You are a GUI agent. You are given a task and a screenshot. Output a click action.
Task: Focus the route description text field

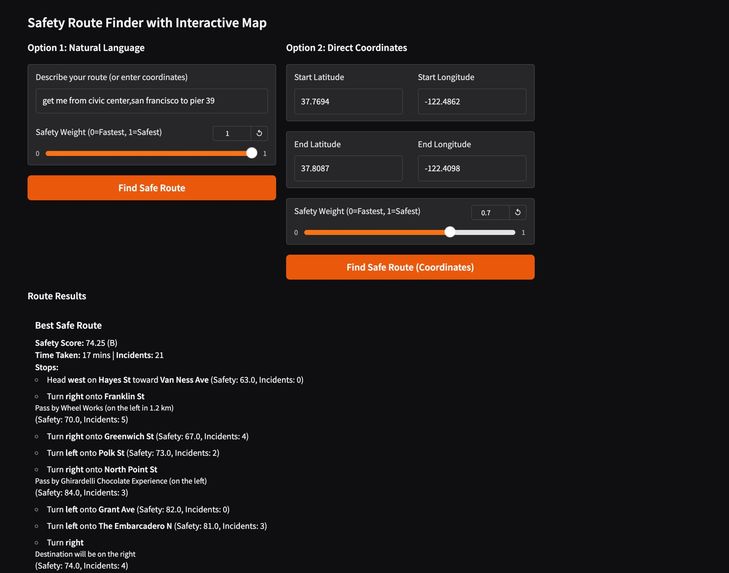point(152,101)
